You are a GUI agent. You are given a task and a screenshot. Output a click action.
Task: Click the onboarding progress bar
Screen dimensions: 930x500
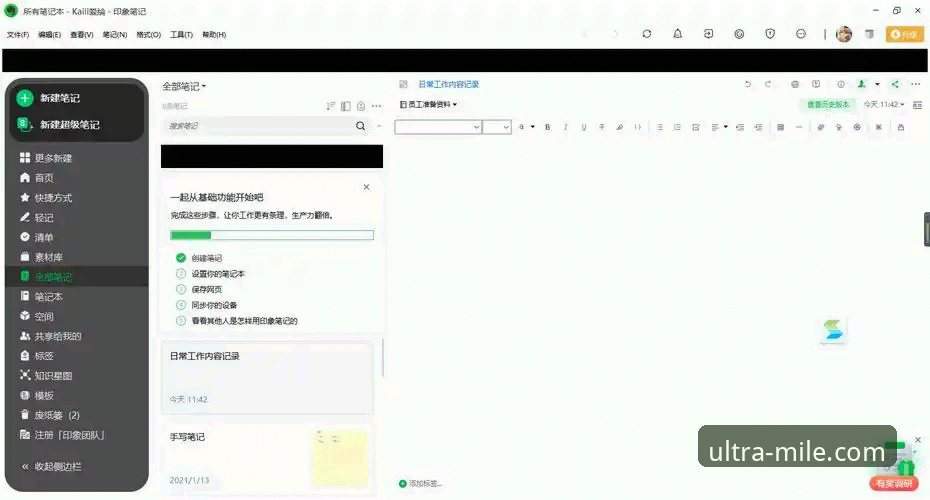[x=272, y=235]
